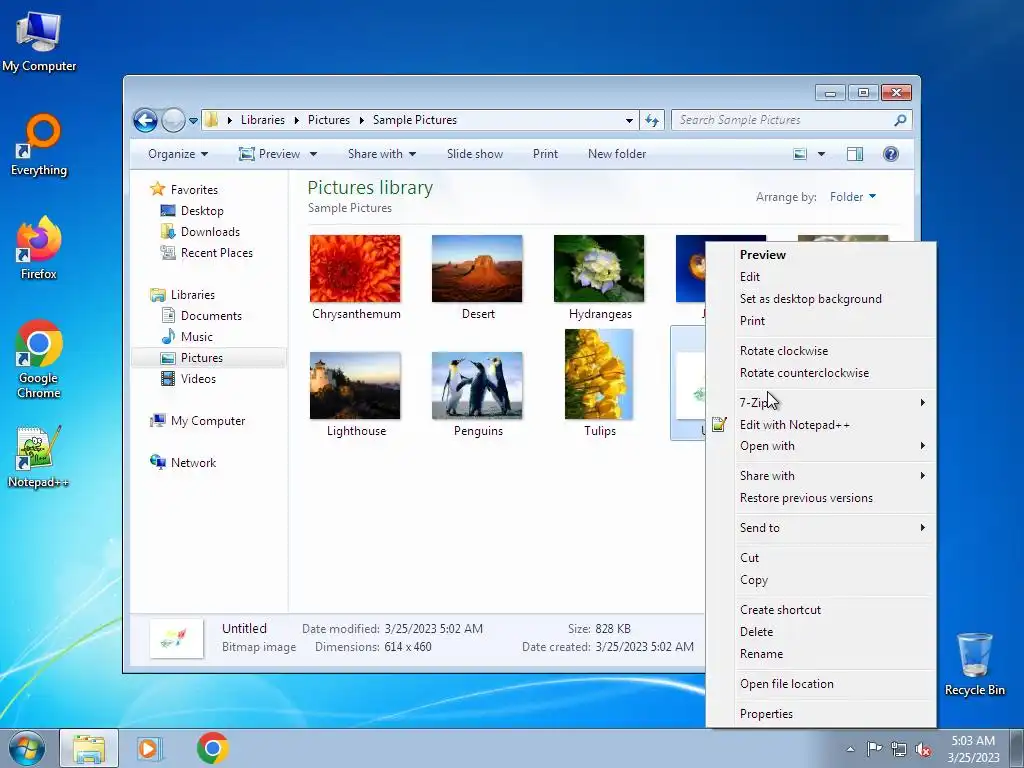The image size is (1024, 768).
Task: Select Documents library in sidebar
Action: click(x=202, y=315)
